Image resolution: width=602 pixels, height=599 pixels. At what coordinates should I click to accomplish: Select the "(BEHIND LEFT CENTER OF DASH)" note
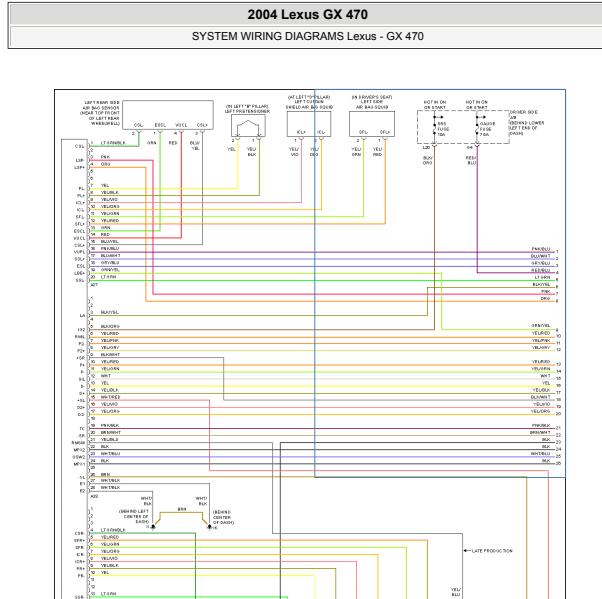(134, 516)
